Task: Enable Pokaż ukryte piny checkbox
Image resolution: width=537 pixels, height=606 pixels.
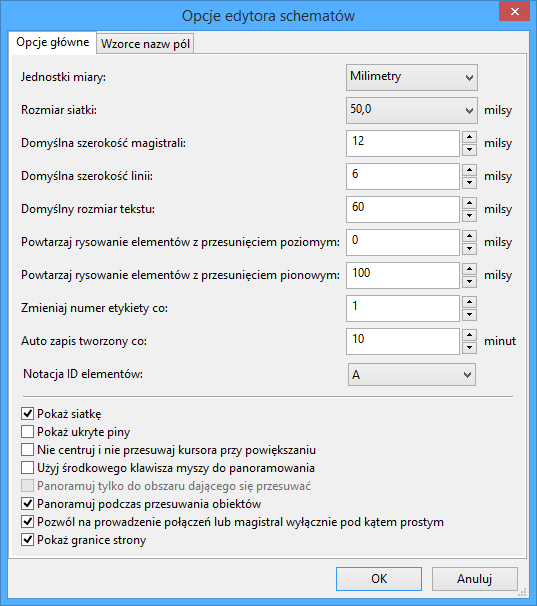Action: click(27, 432)
